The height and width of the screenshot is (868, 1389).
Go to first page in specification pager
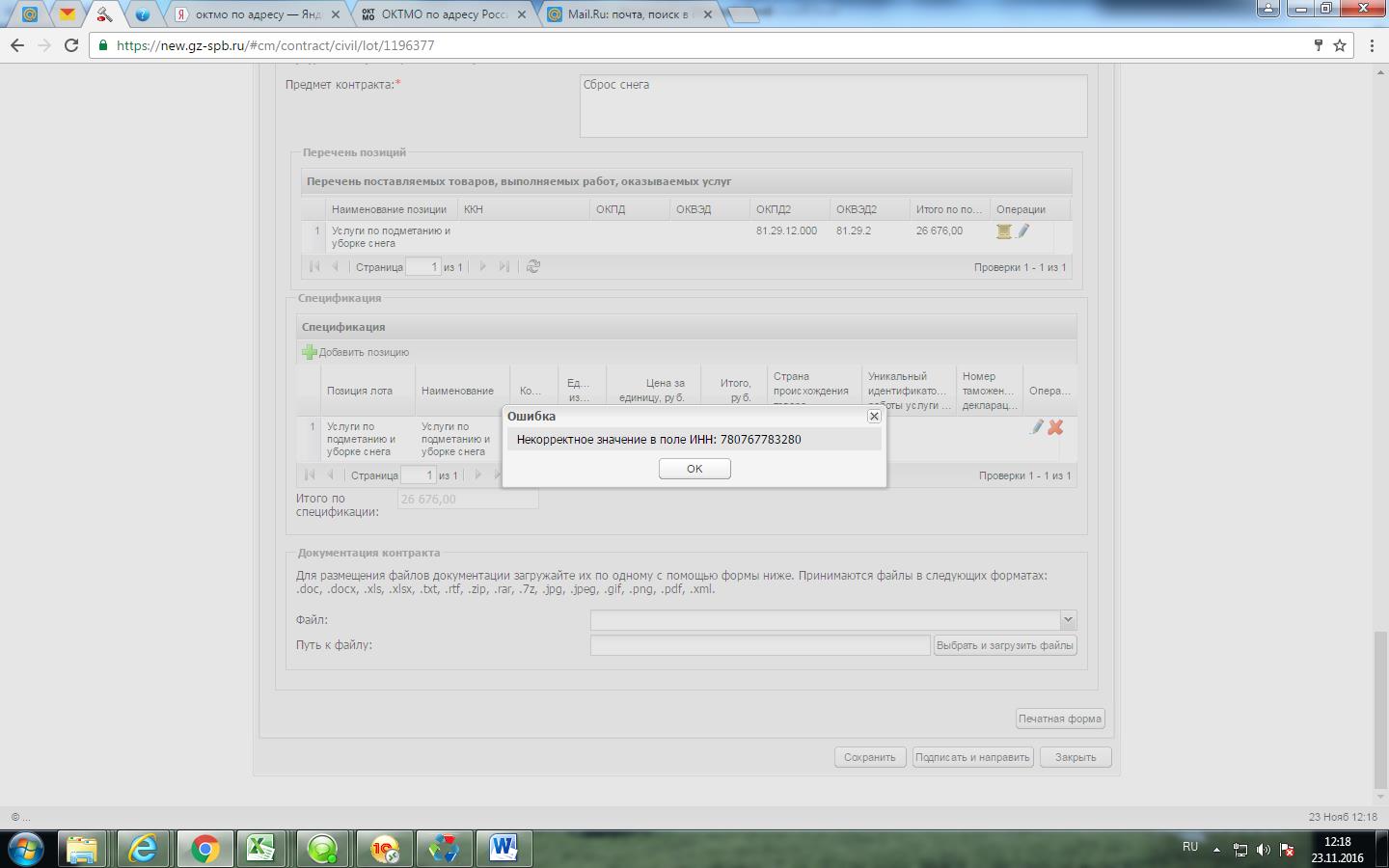(x=310, y=475)
